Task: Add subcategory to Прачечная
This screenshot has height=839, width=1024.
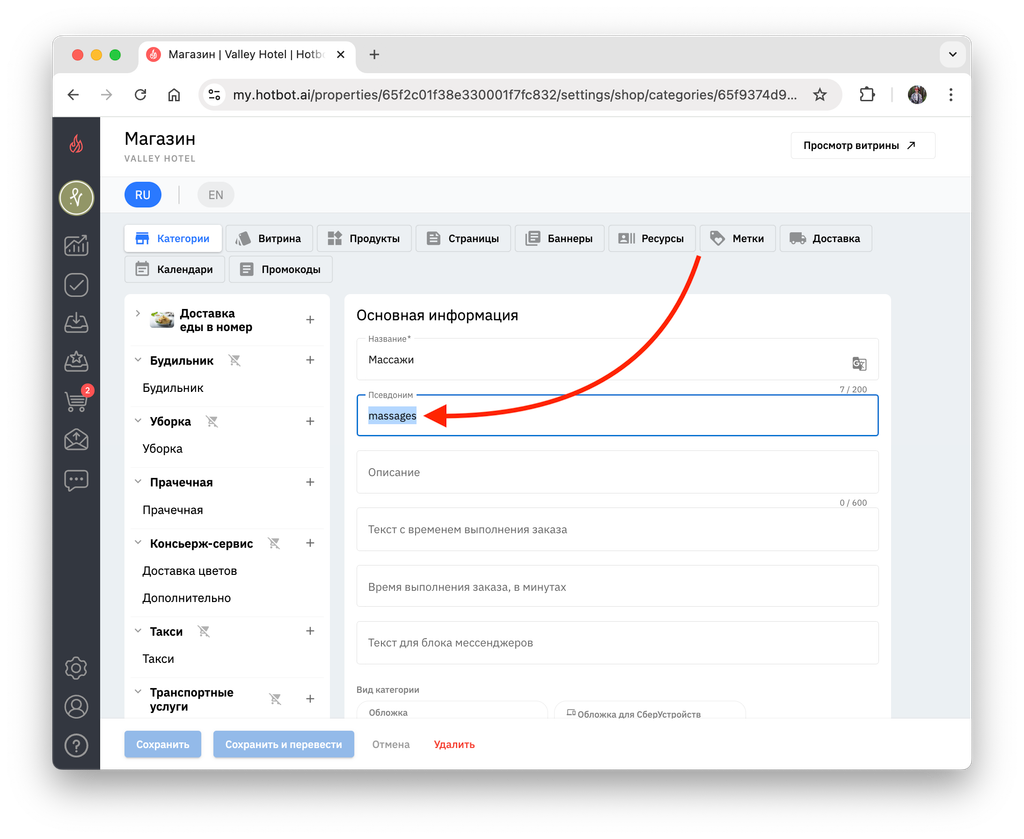Action: [x=310, y=482]
